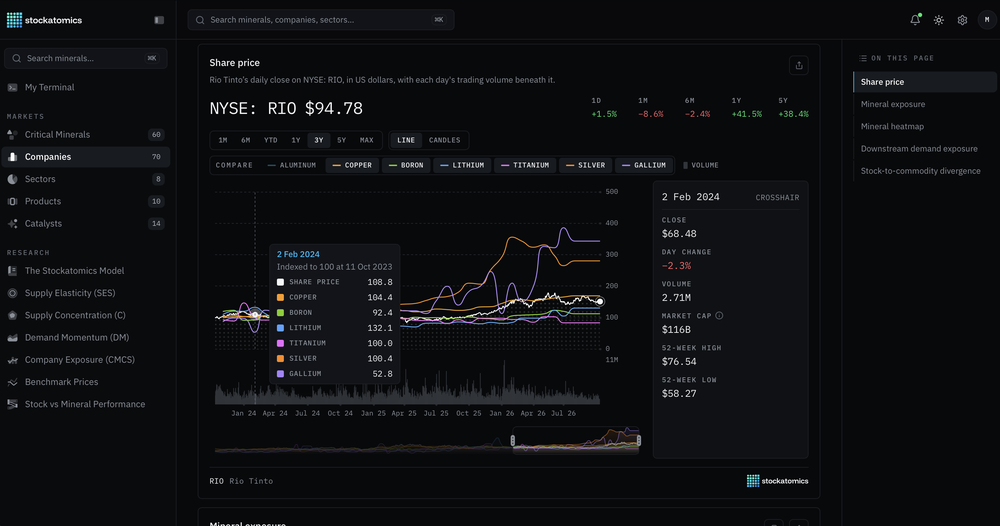Click the Demand Momentum (DM) icon

click(x=12, y=338)
